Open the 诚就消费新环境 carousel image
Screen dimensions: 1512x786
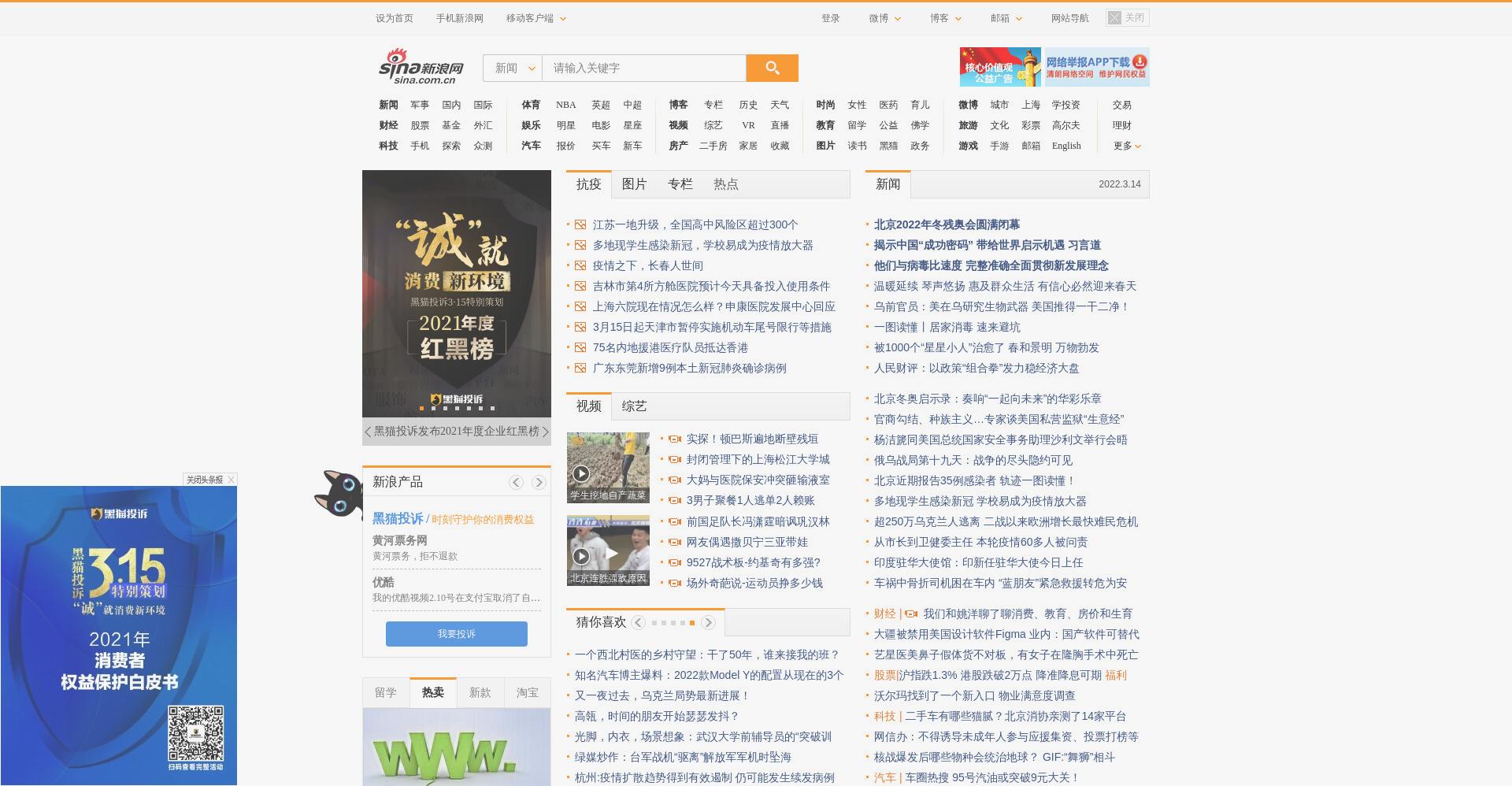[457, 294]
